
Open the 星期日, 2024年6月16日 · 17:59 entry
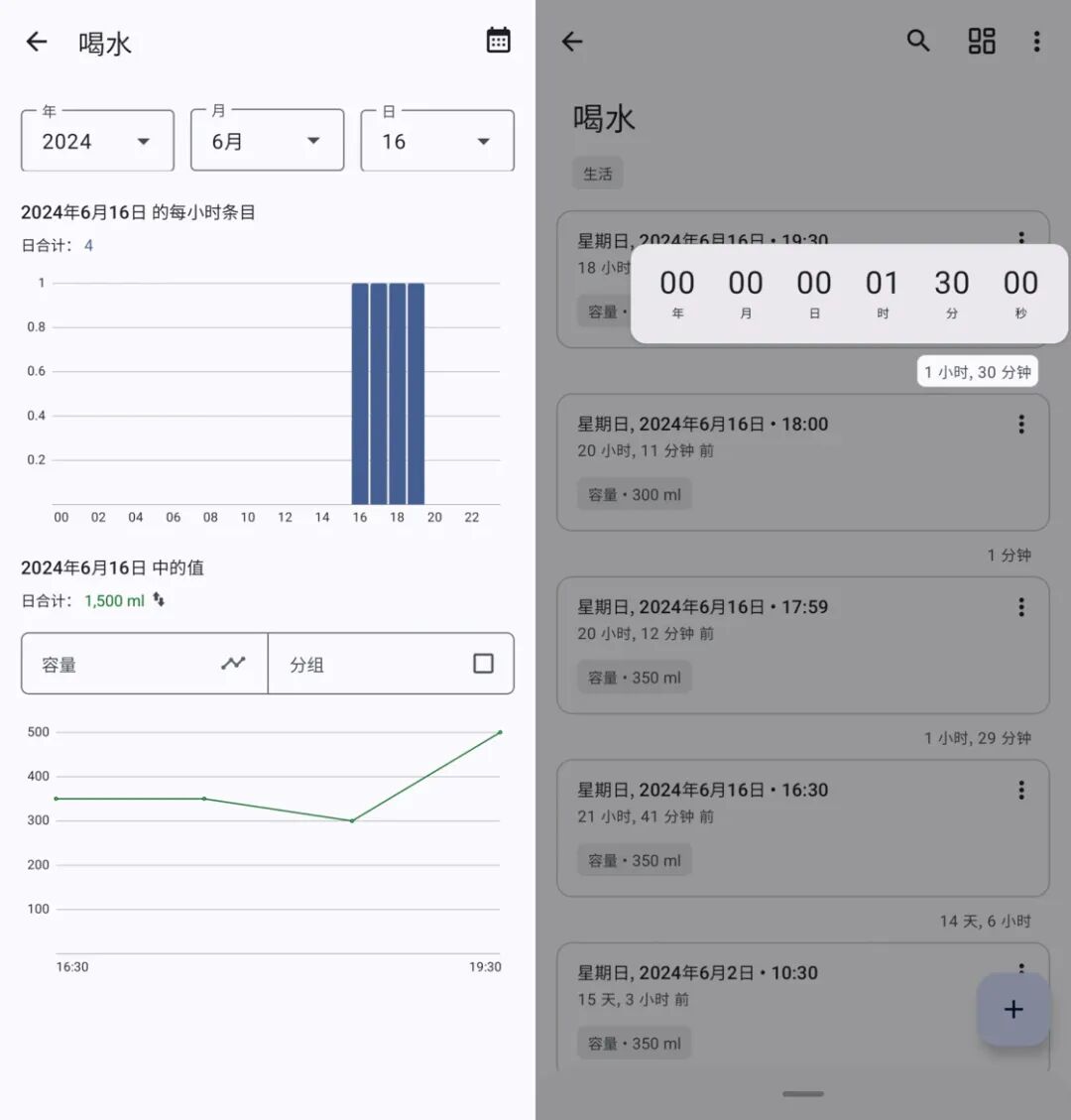pyautogui.click(x=803, y=645)
